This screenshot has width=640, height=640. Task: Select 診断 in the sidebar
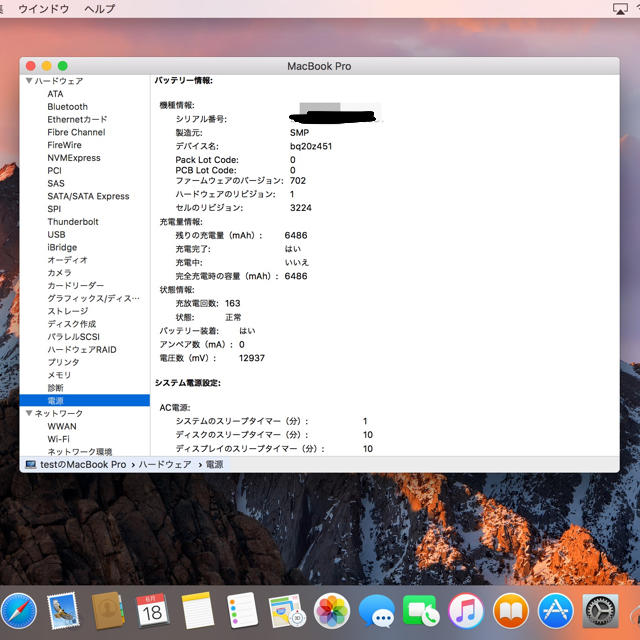(55, 388)
